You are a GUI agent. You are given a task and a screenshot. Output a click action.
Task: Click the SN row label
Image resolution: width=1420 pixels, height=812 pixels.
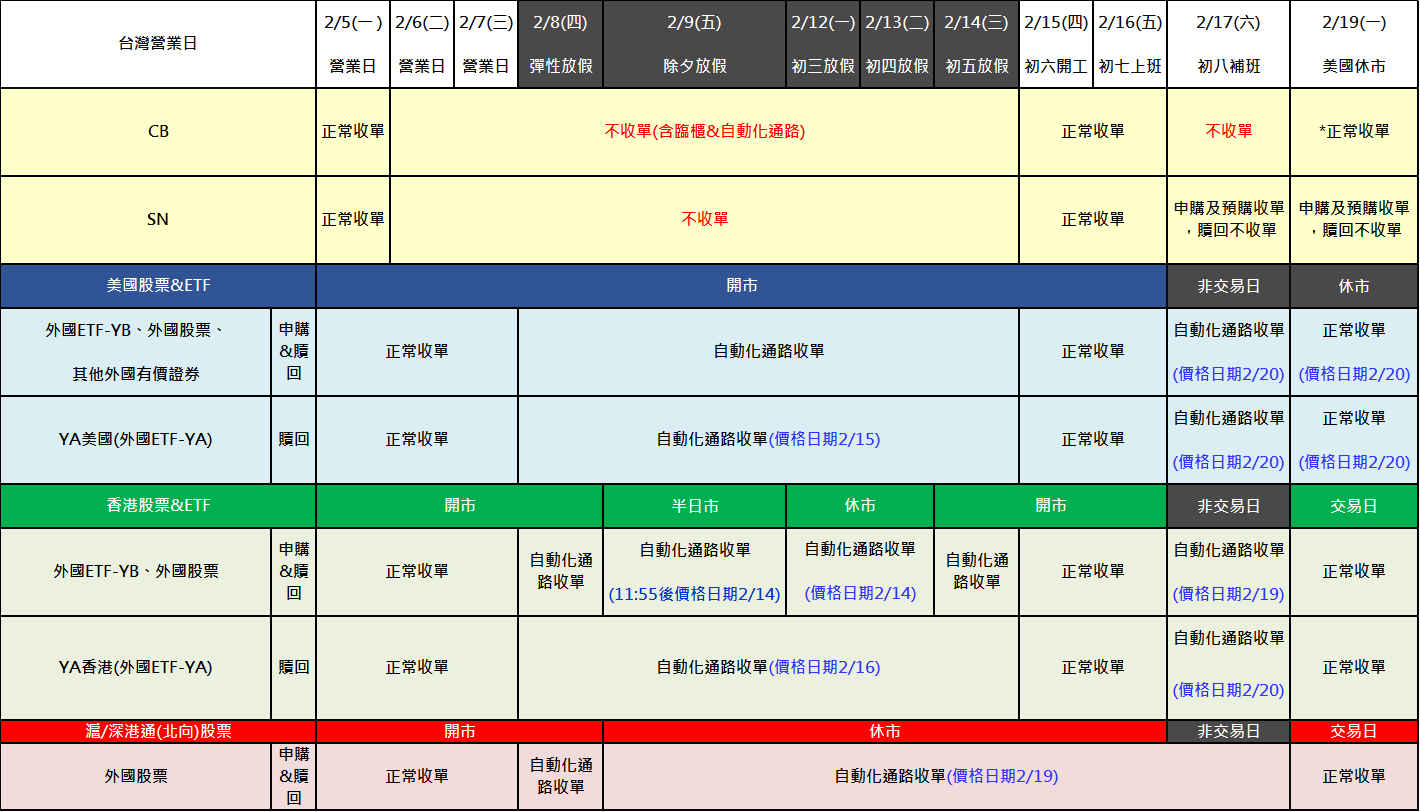[x=158, y=220]
